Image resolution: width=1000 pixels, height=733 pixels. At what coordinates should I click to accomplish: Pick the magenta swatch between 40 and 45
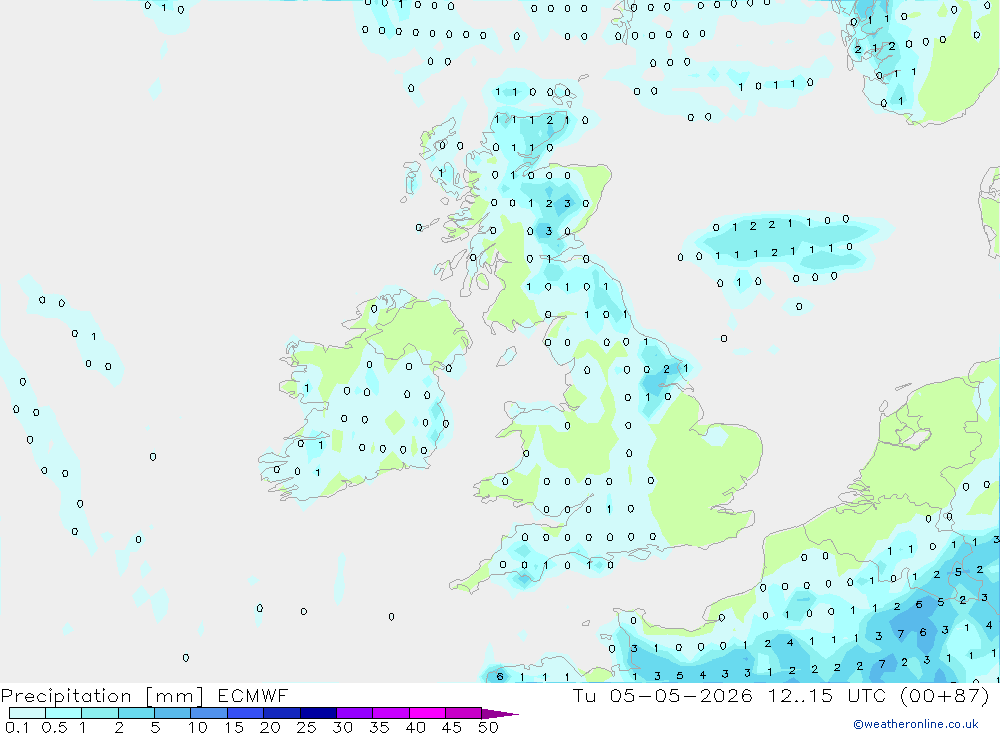coord(427,713)
